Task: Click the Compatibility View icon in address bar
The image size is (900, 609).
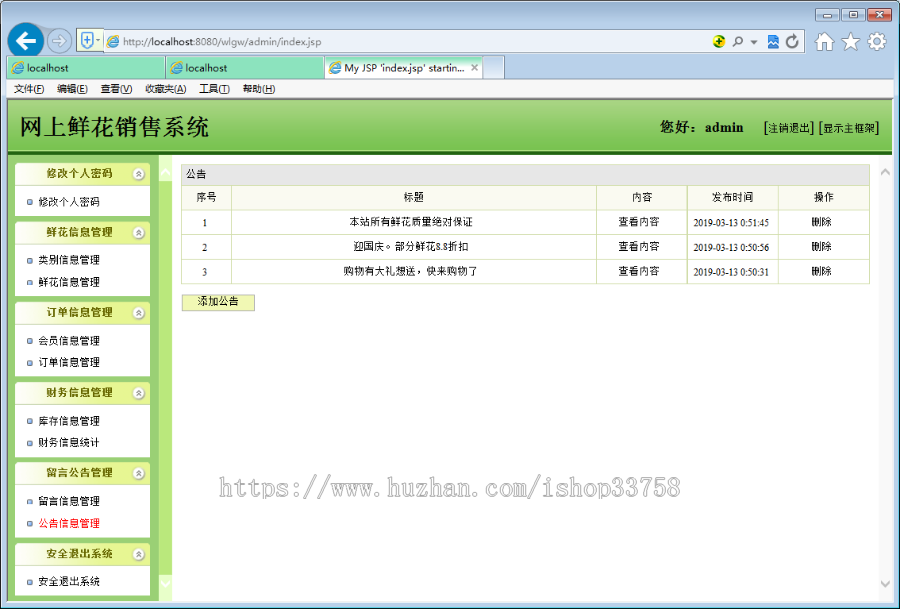Action: point(773,41)
